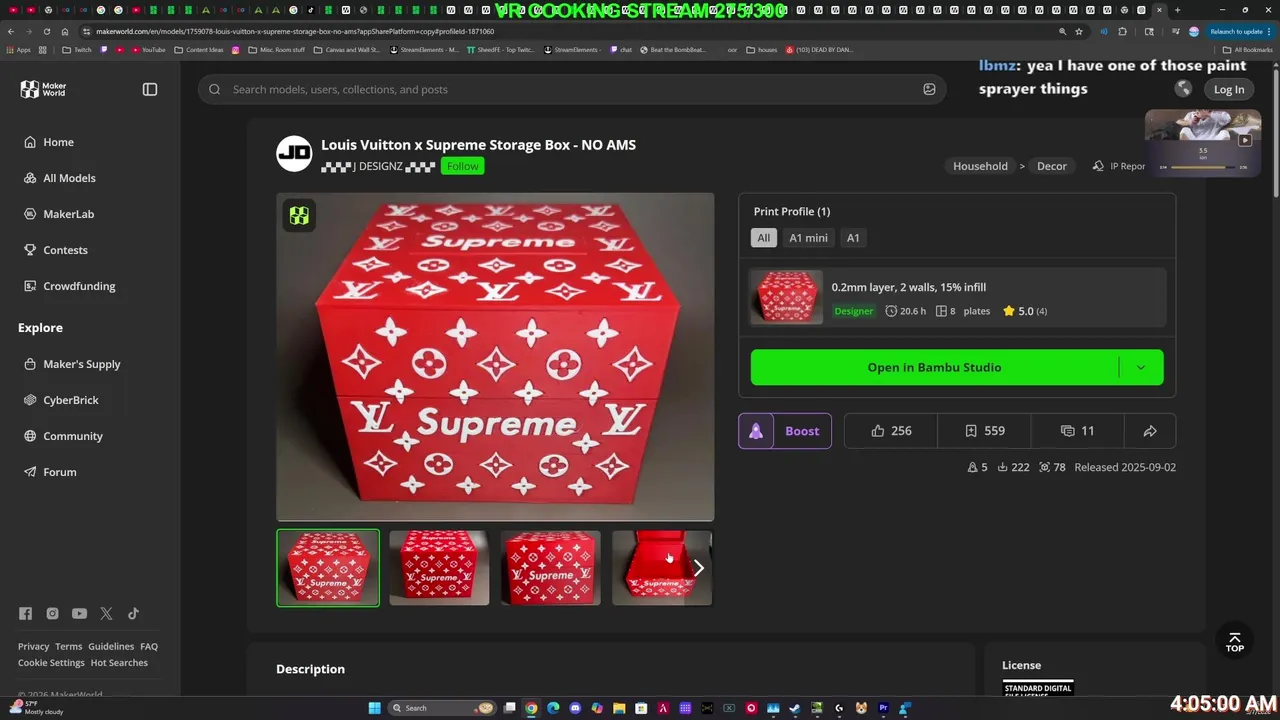Open the Windows Start menu

375,708
